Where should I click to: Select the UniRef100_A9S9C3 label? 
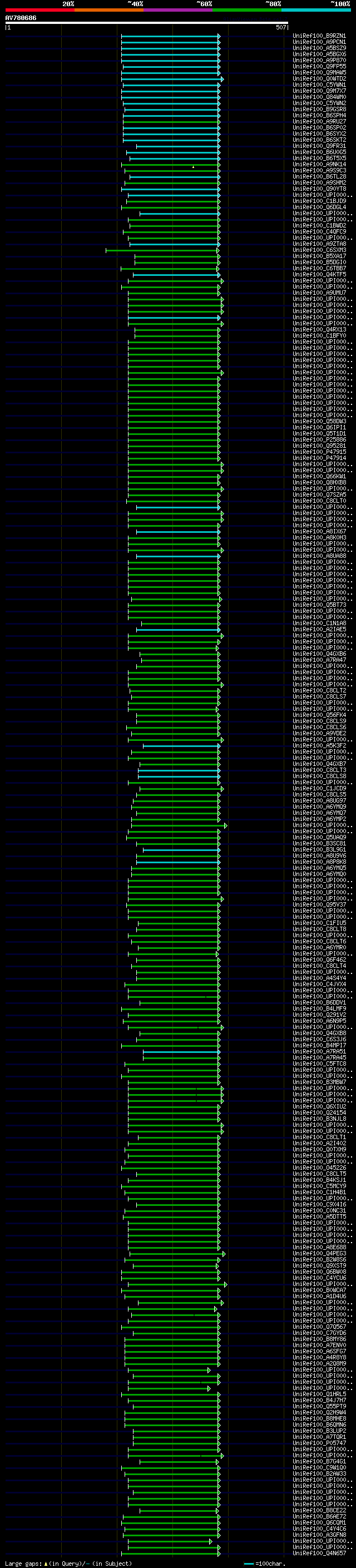(319, 170)
